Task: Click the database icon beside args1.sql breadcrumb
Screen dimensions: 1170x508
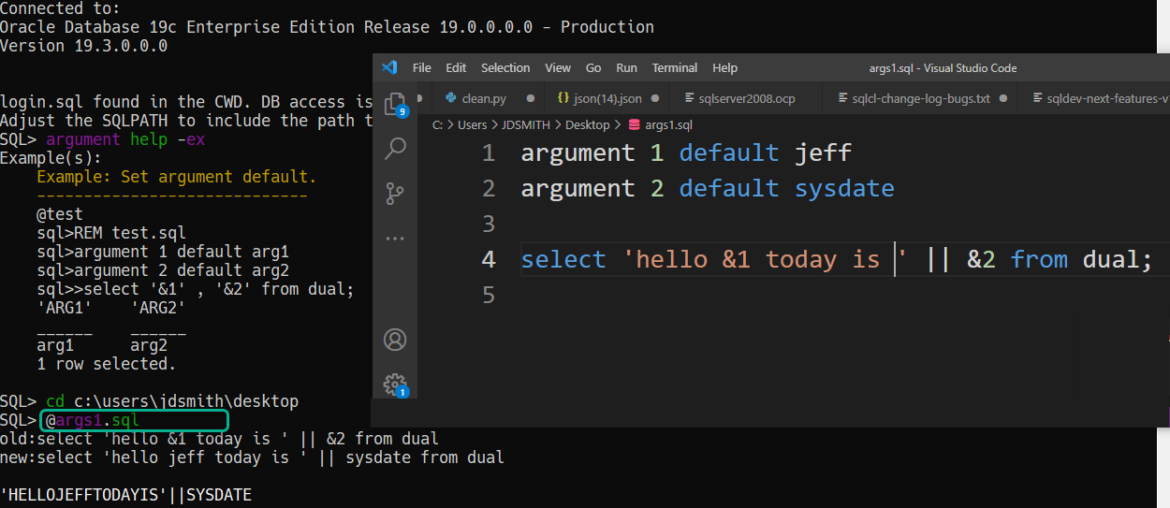Action: [634, 125]
